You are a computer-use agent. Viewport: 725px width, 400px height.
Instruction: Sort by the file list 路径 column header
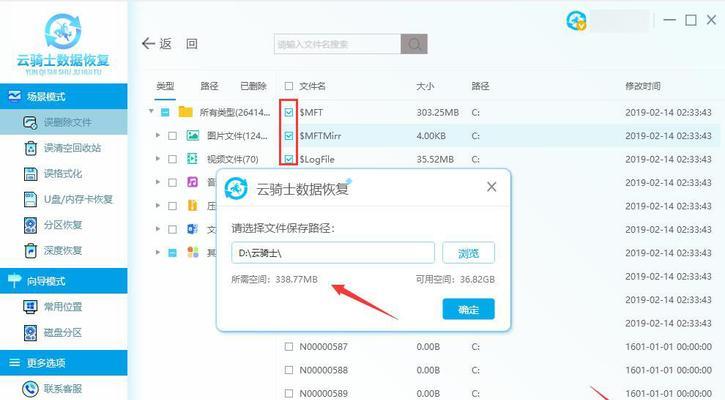coord(480,86)
